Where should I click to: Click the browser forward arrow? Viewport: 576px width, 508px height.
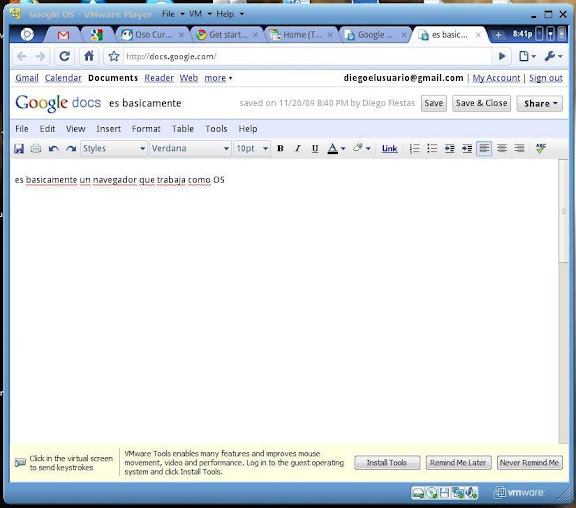pyautogui.click(x=40, y=56)
